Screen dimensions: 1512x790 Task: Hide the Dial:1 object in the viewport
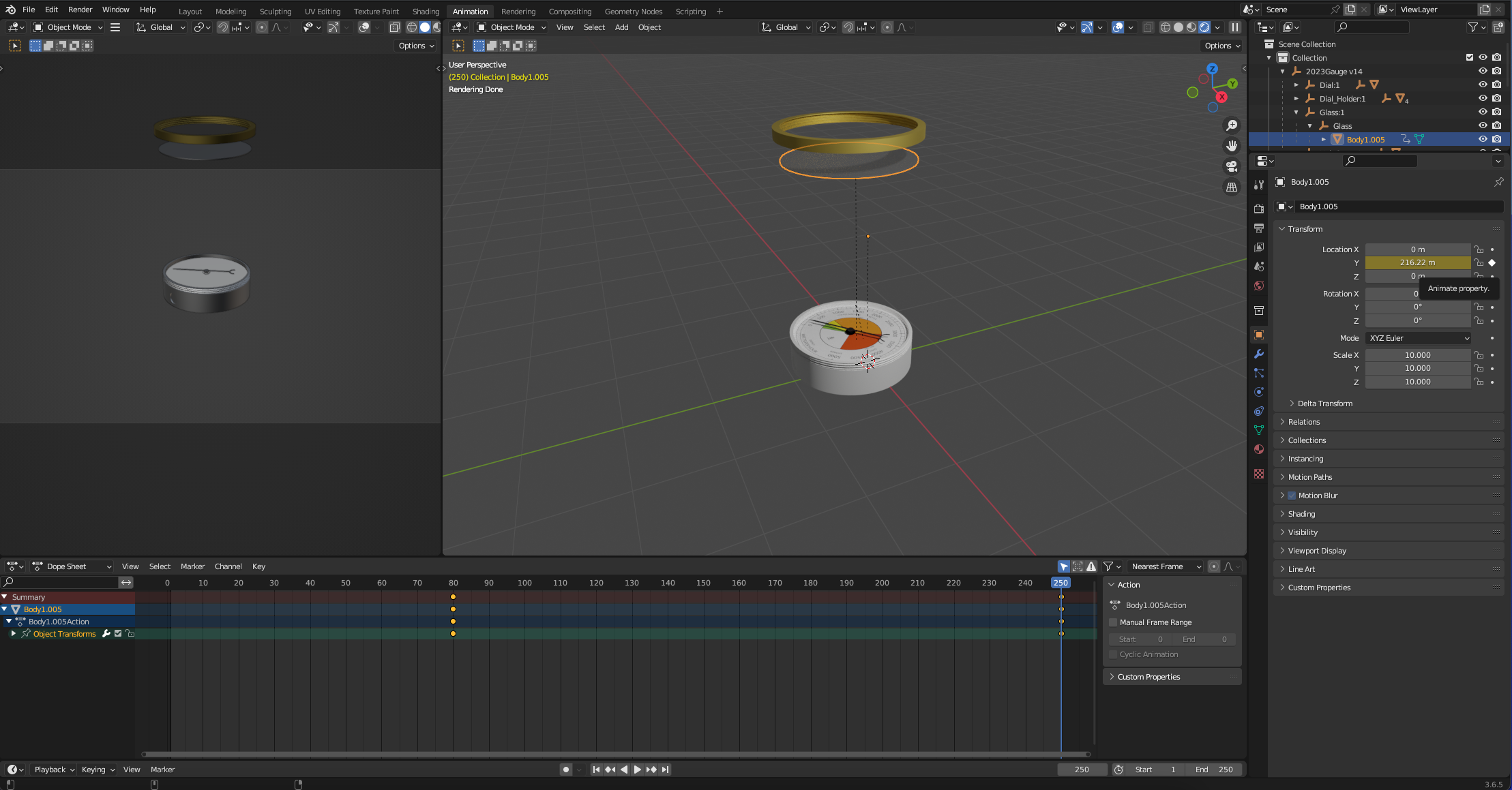click(x=1483, y=85)
